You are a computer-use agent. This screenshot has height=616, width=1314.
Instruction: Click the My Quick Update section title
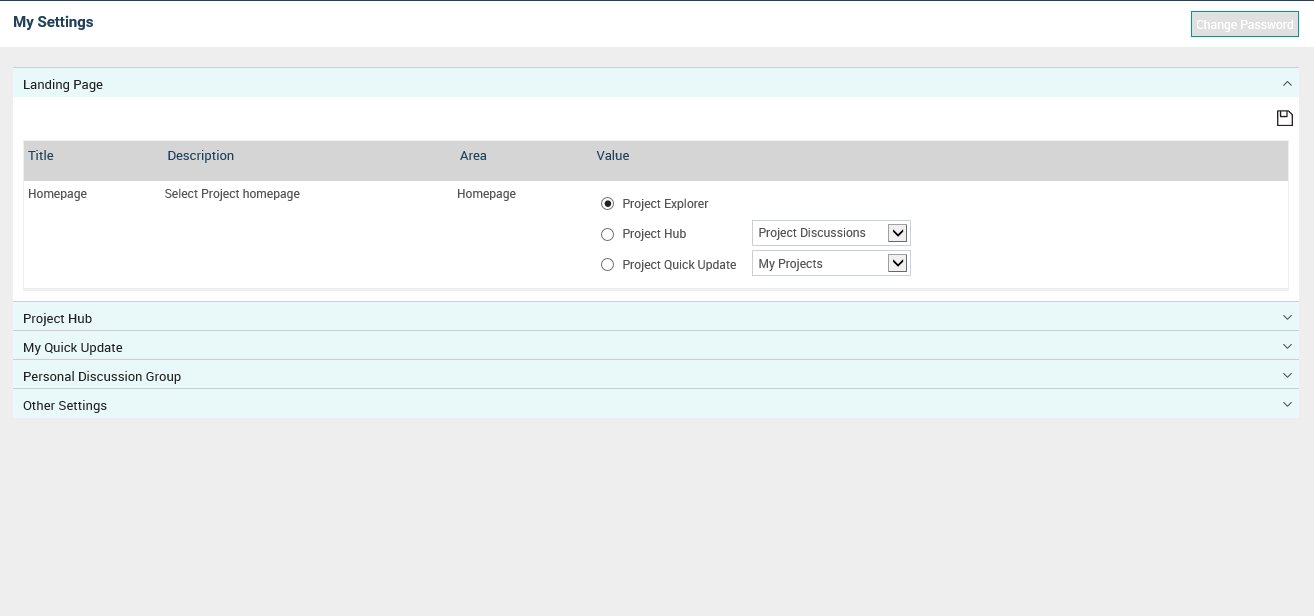pos(73,348)
